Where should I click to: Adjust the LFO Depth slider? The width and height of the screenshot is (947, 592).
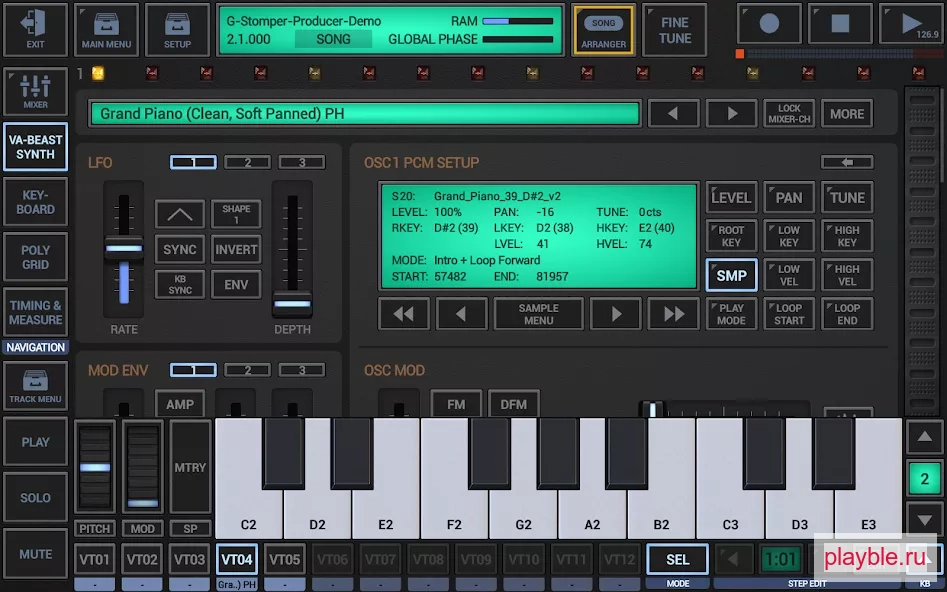[x=292, y=303]
